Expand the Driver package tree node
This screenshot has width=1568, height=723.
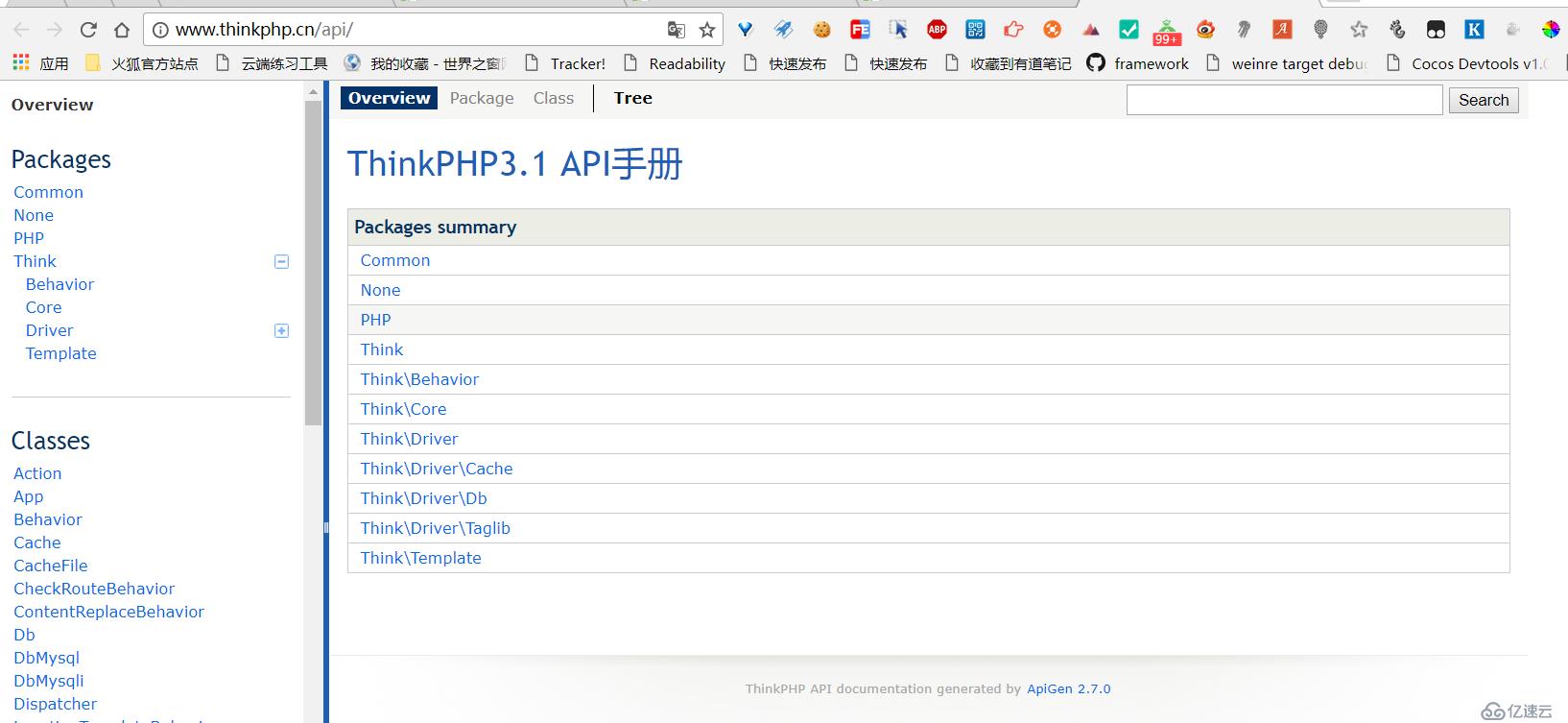(281, 330)
